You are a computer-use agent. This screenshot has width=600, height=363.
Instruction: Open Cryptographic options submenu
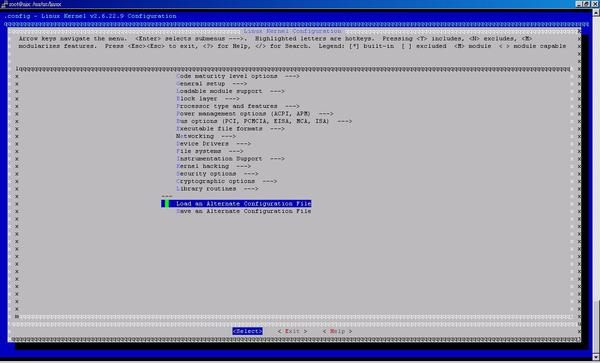click(x=226, y=181)
